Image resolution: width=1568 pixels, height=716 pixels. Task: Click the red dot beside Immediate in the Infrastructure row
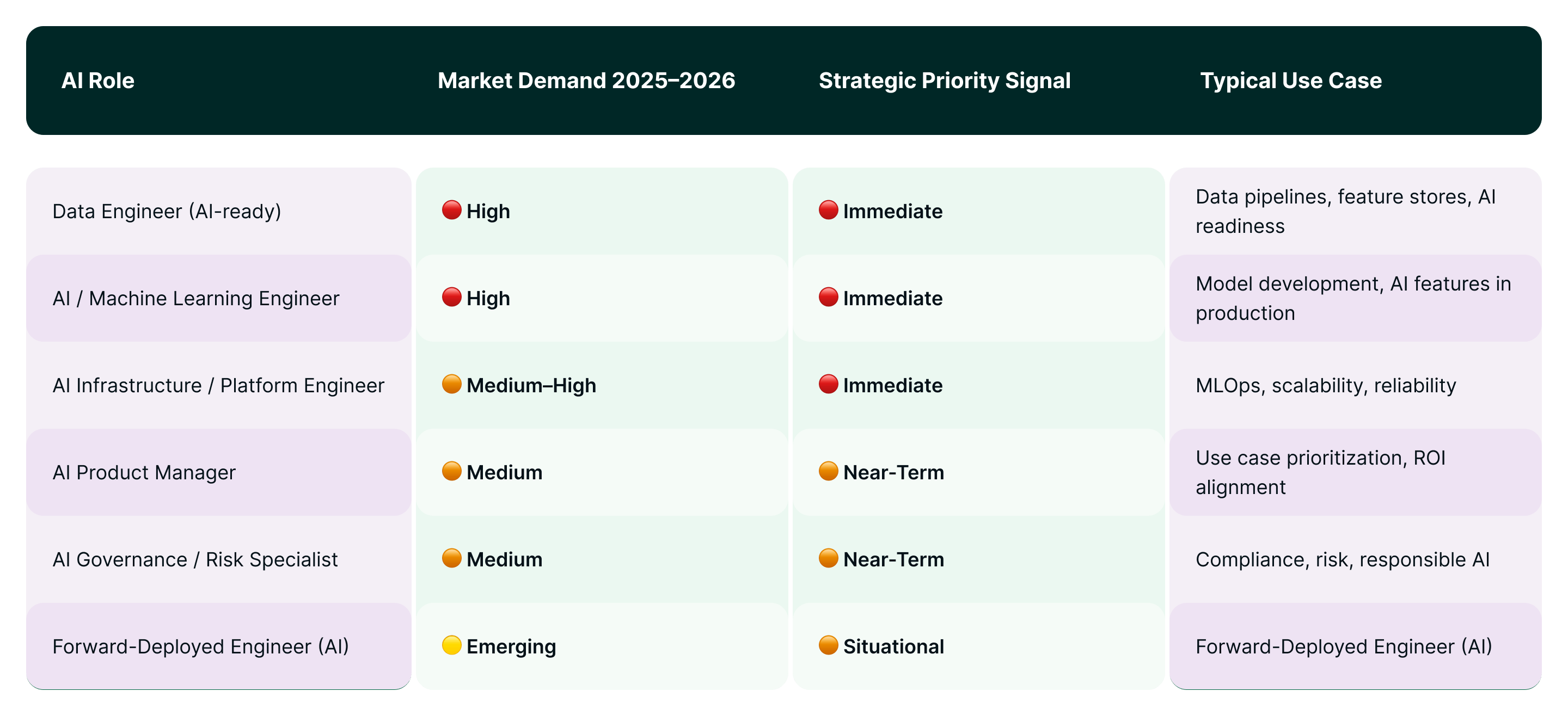[828, 384]
